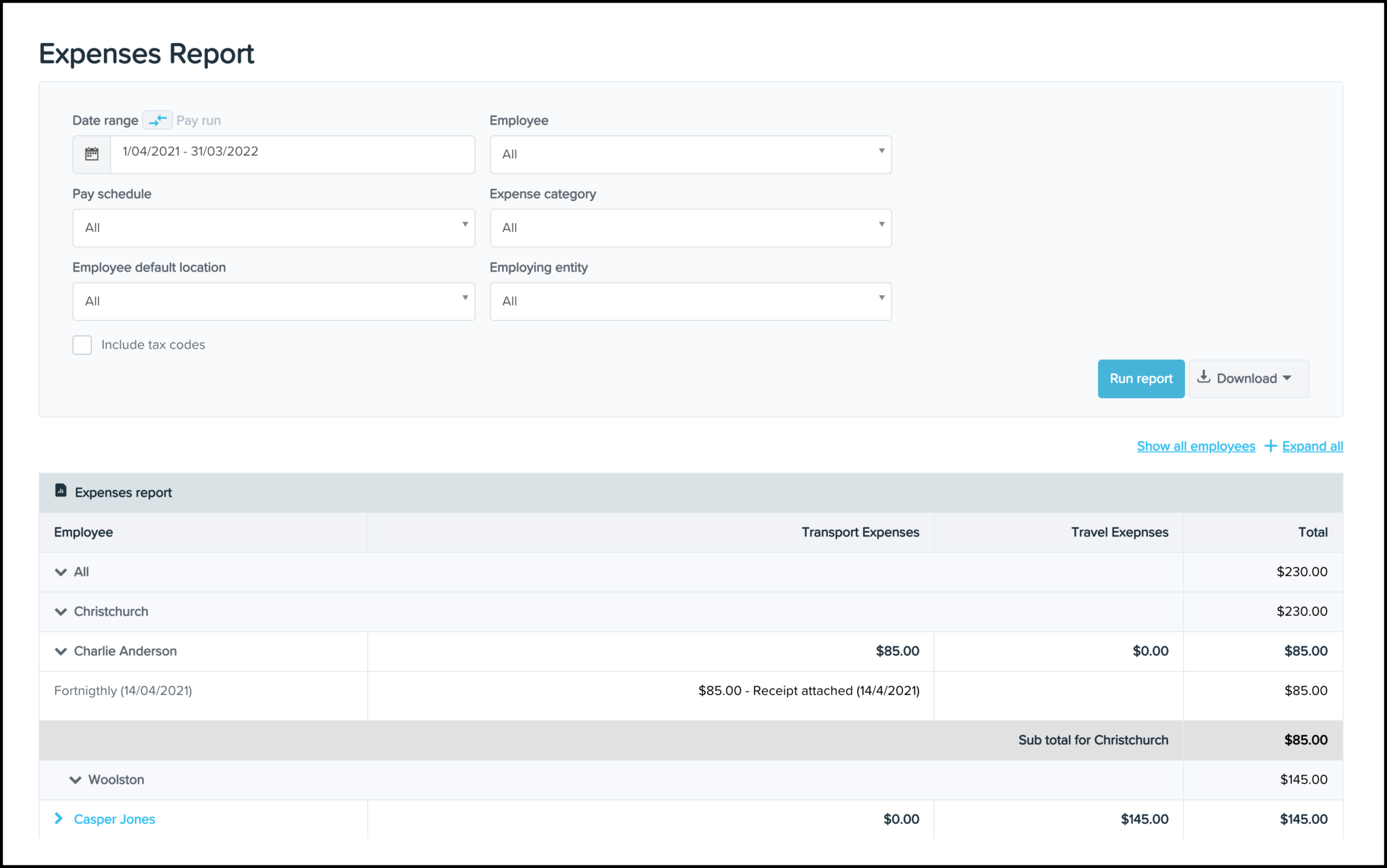
Task: Collapse Charlie Anderson's expense details
Action: click(61, 651)
